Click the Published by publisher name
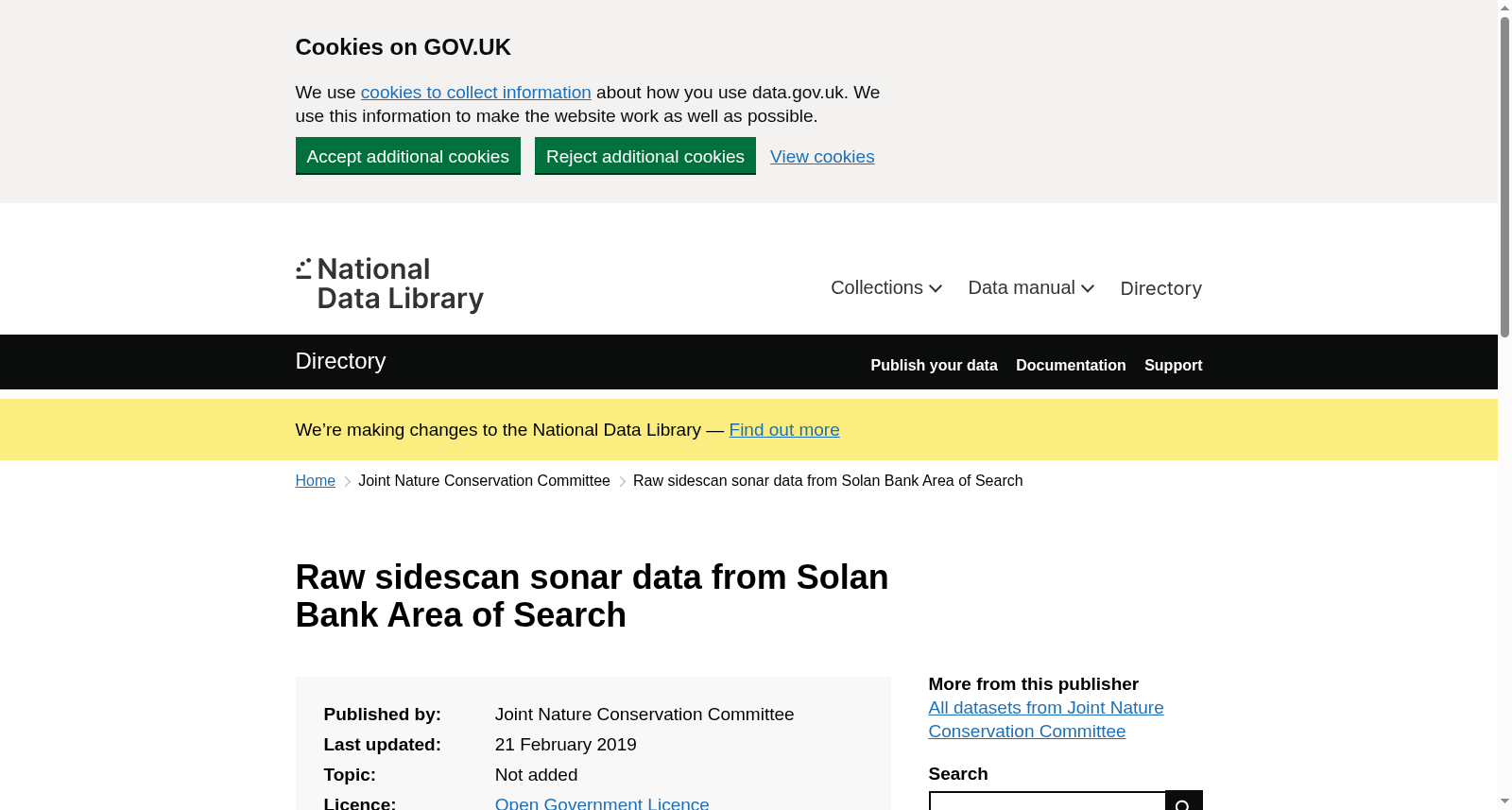Image resolution: width=1512 pixels, height=810 pixels. (x=644, y=715)
